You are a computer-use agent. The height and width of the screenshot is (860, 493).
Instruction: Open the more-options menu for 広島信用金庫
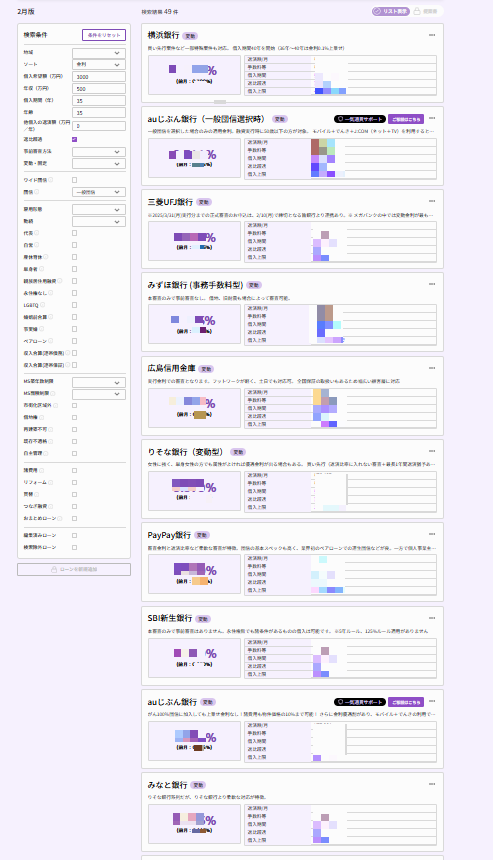coord(432,368)
